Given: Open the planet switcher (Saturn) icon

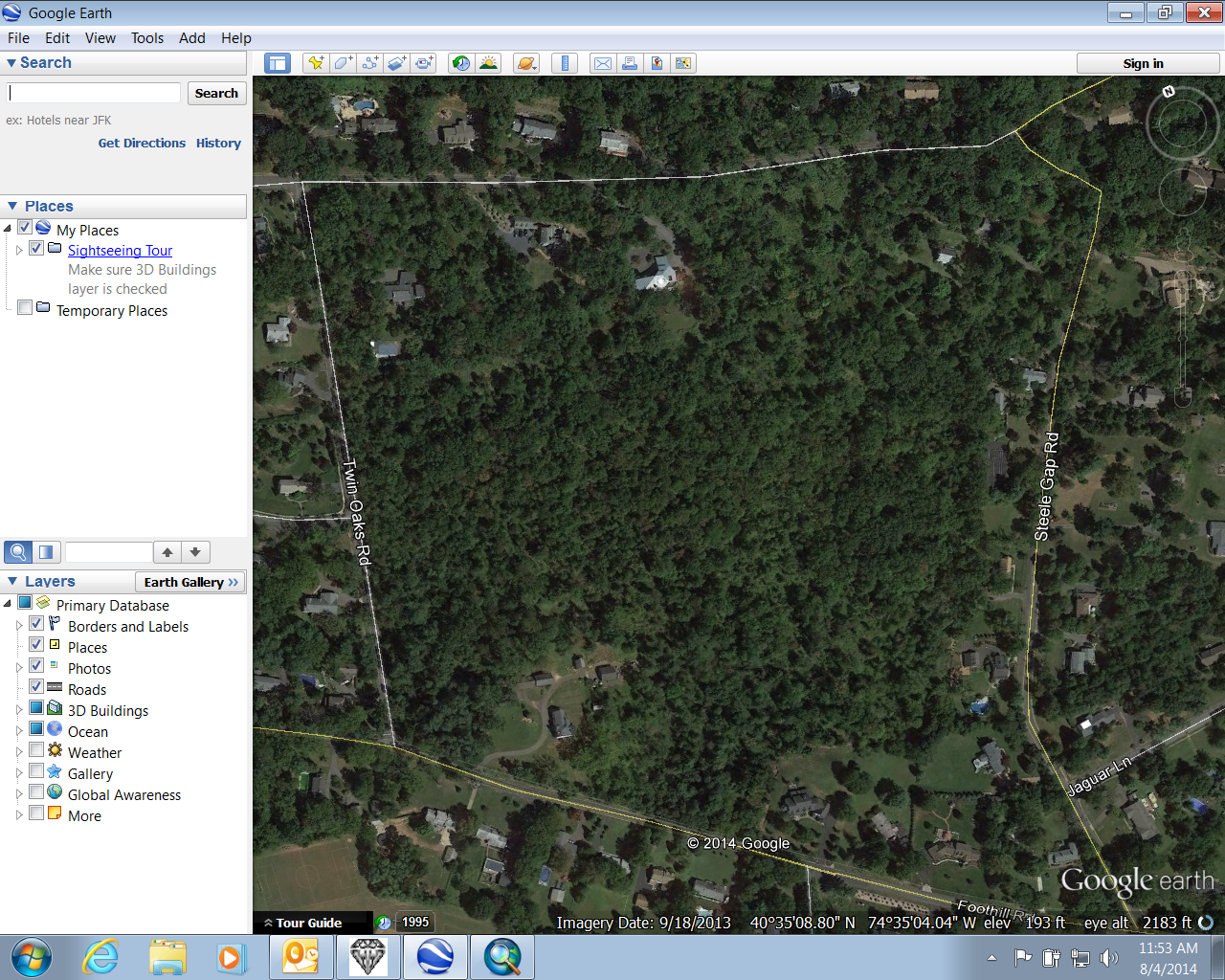Looking at the screenshot, I should [526, 63].
